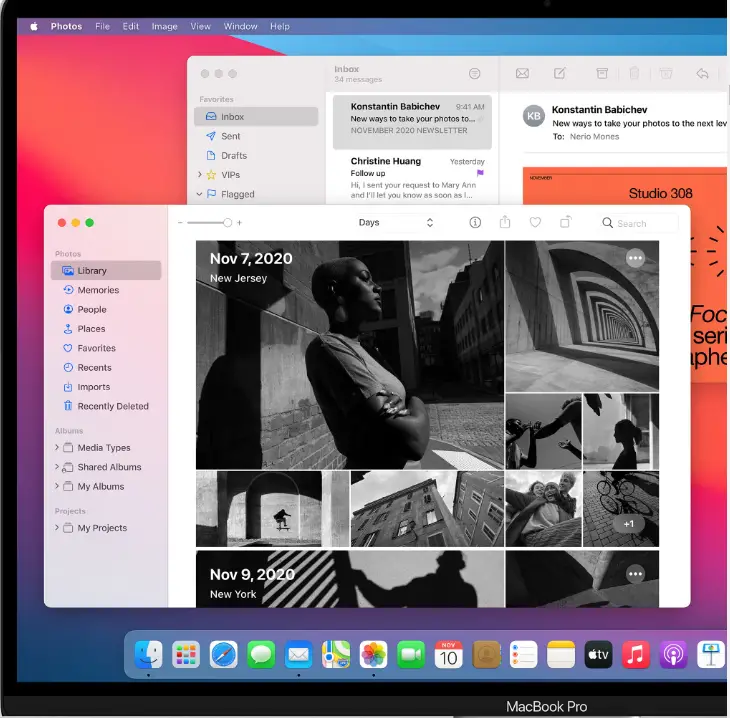Open the Help menu
This screenshot has height=718, width=730.
pyautogui.click(x=280, y=27)
